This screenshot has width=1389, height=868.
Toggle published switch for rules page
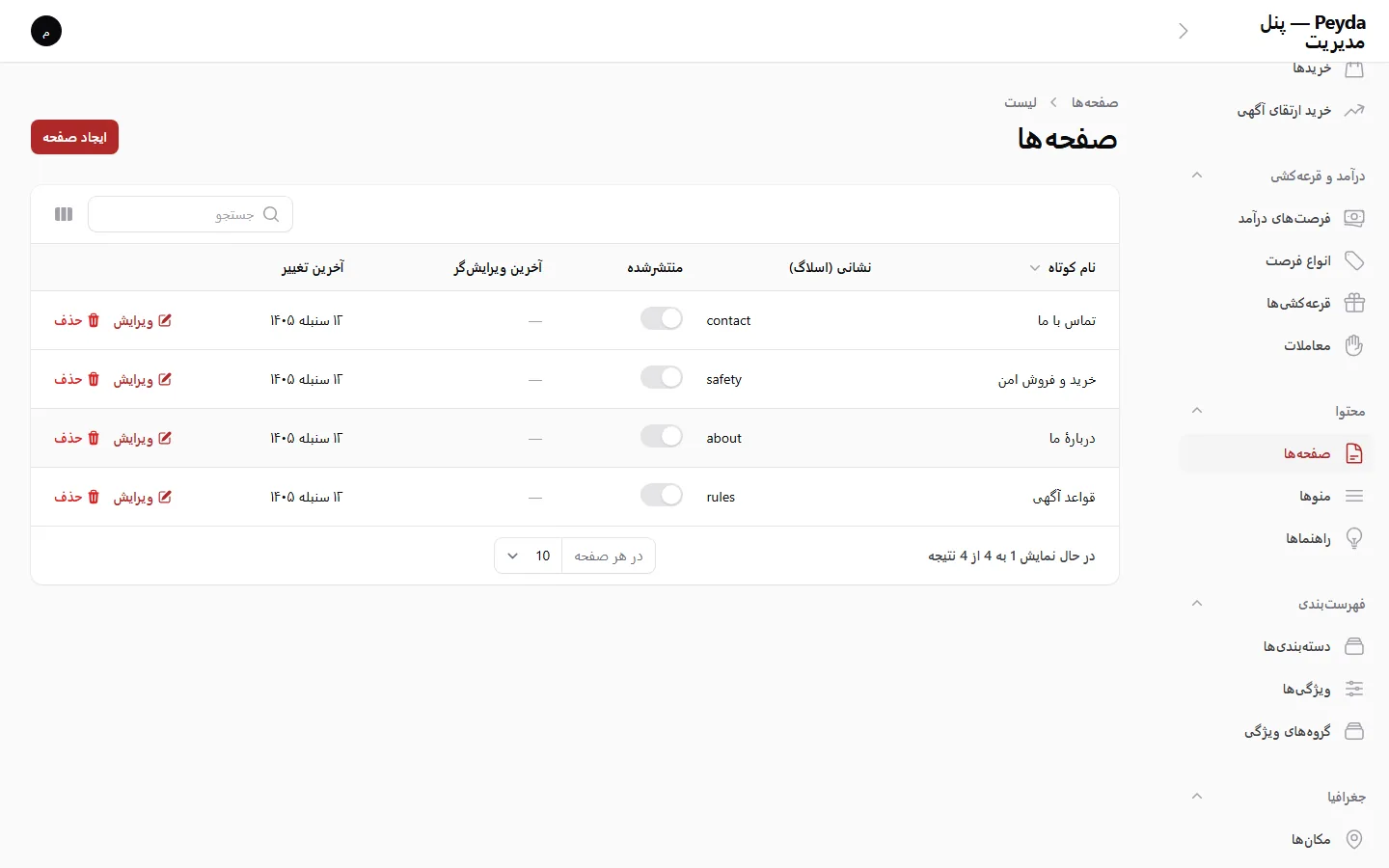tap(662, 496)
